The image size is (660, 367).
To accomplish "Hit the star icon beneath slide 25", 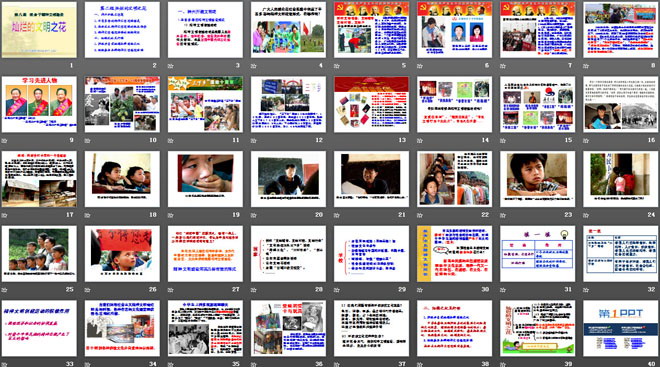I will click(x=4, y=290).
